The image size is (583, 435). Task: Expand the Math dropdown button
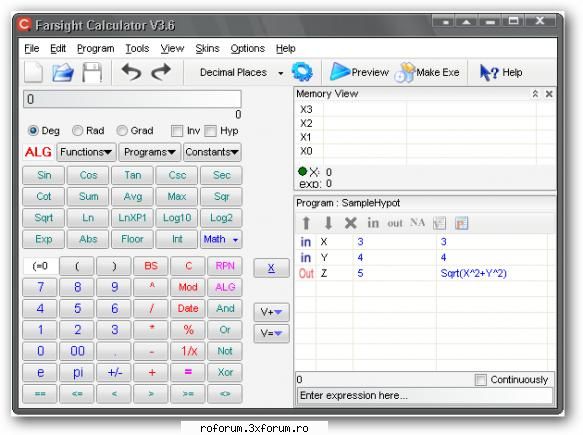(221, 239)
